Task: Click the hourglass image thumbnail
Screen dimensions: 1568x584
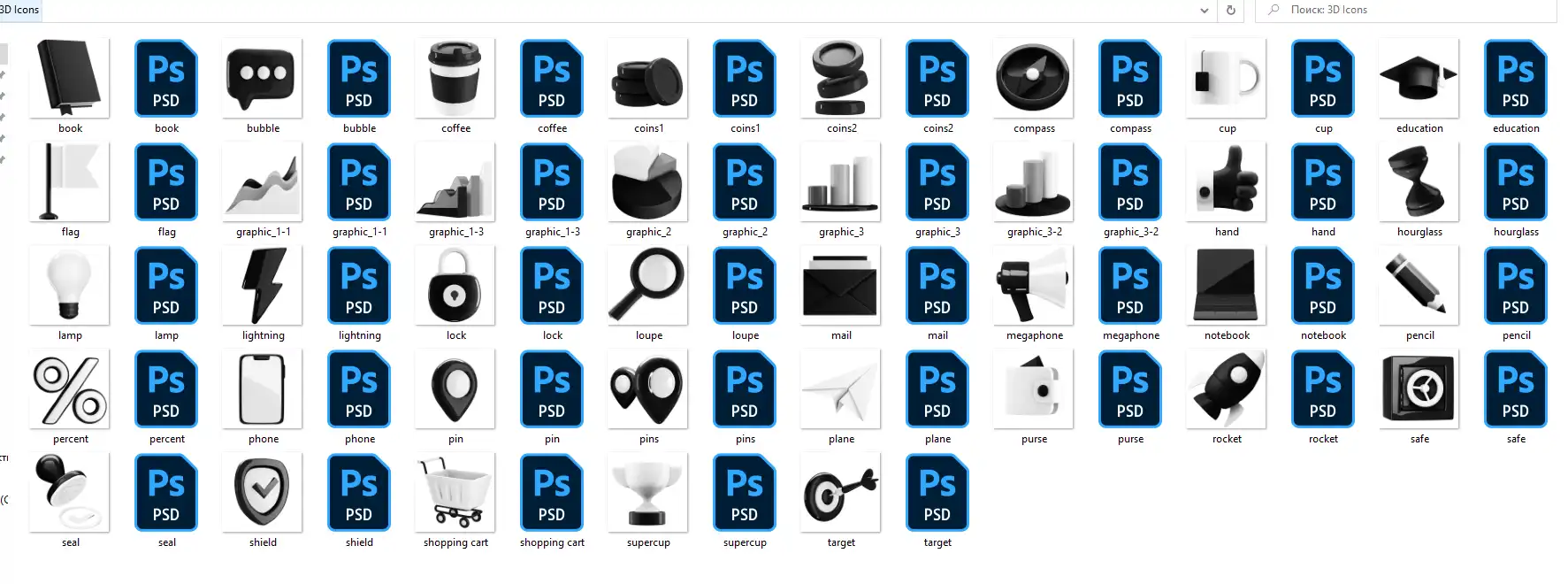Action: 1419,181
